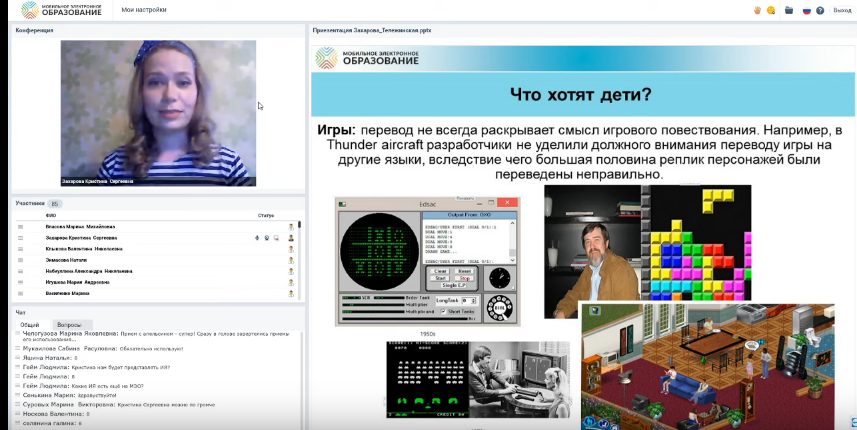The height and width of the screenshot is (430, 857).
Task: Click the Статус column header
Action: [x=266, y=216]
